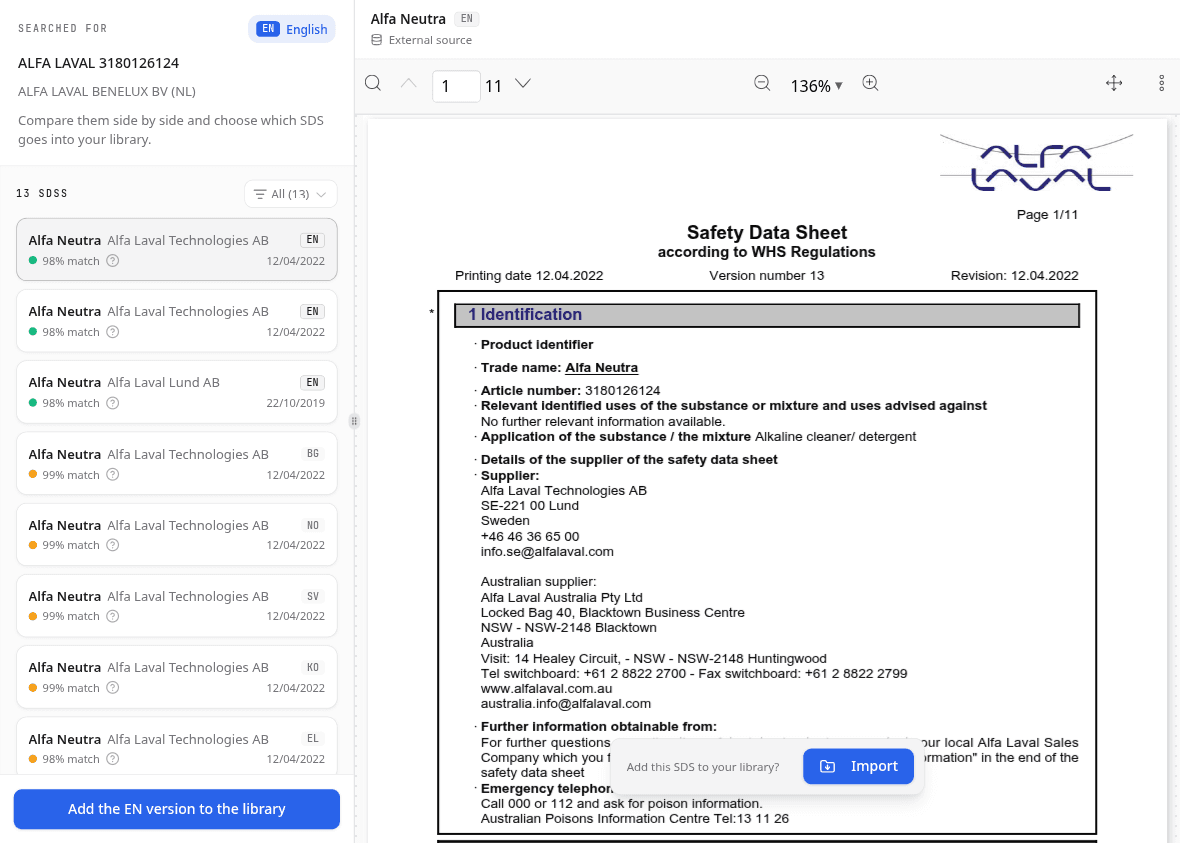Click the Alfa Laval logo in the document
1180x843 pixels.
coord(1037,163)
